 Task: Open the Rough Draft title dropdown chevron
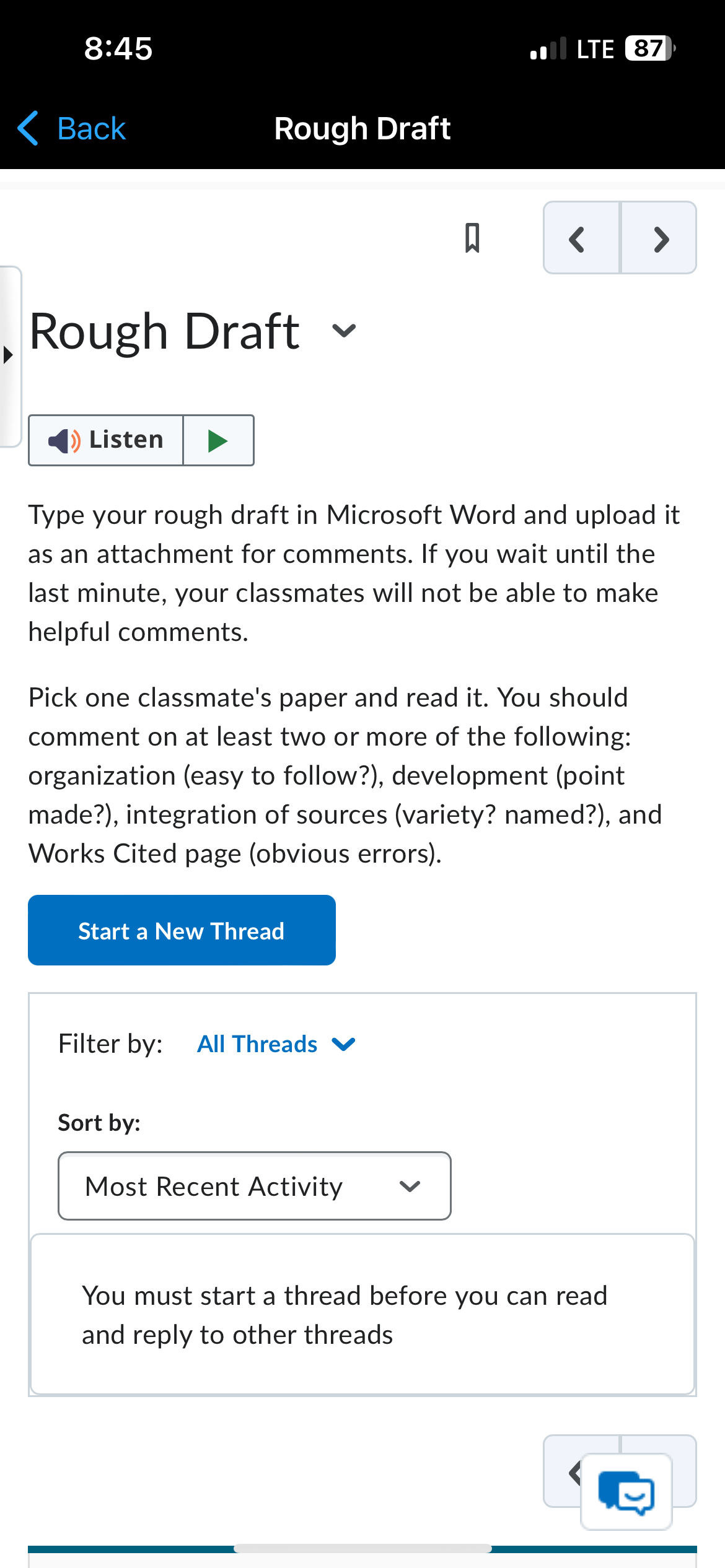(x=344, y=331)
